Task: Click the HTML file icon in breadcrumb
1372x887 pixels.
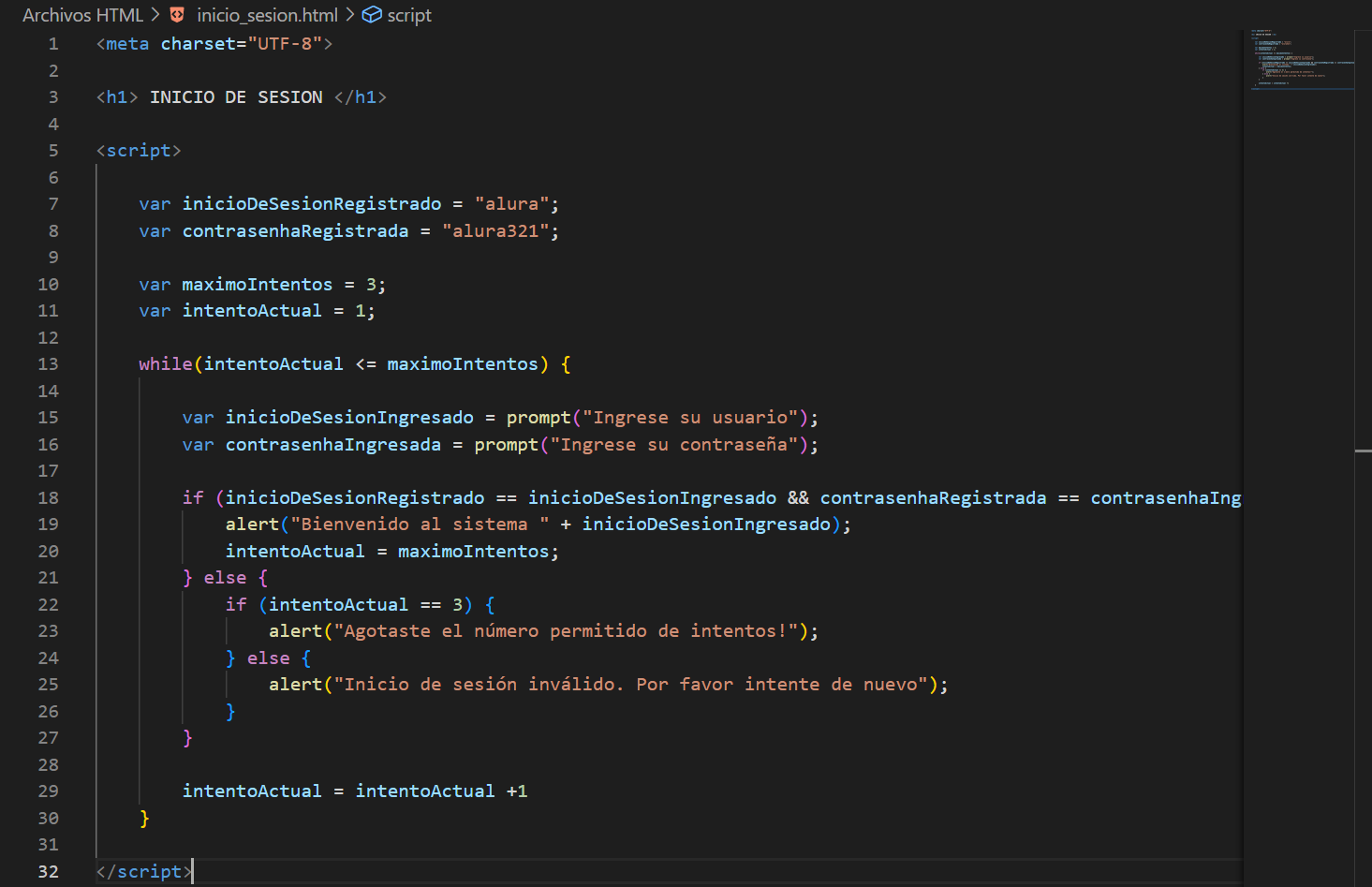Action: tap(177, 15)
